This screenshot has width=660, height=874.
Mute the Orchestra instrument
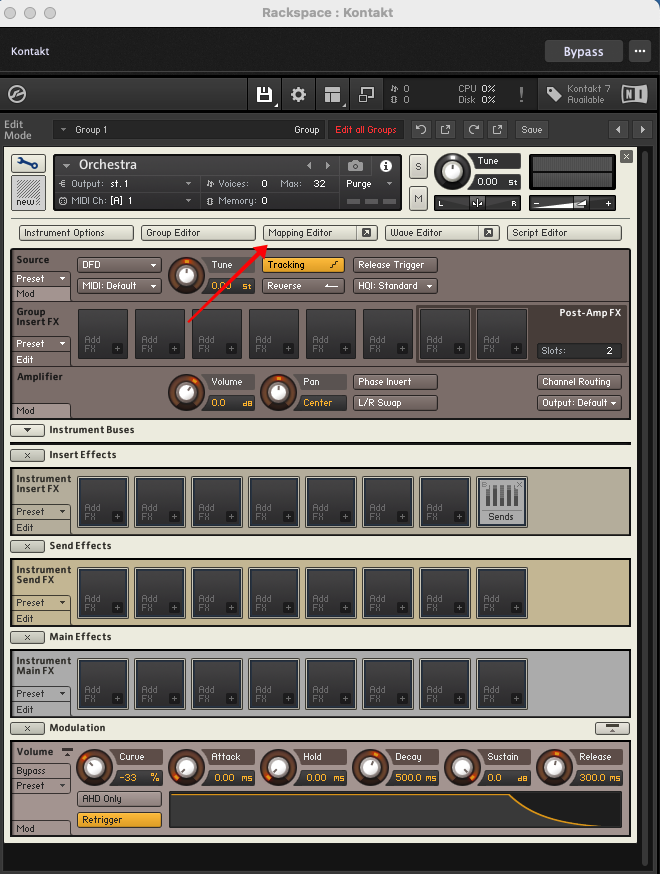pyautogui.click(x=418, y=198)
